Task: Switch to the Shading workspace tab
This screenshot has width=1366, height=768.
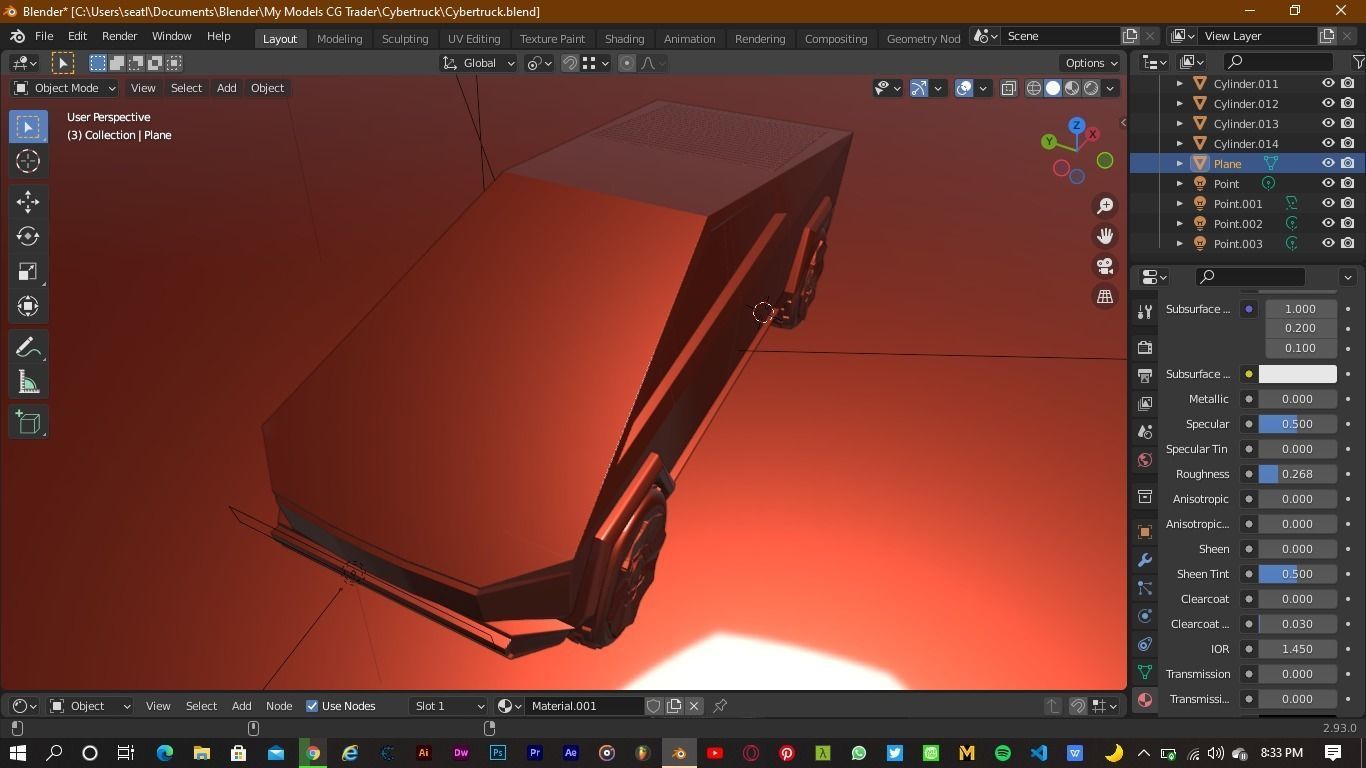Action: [x=624, y=38]
